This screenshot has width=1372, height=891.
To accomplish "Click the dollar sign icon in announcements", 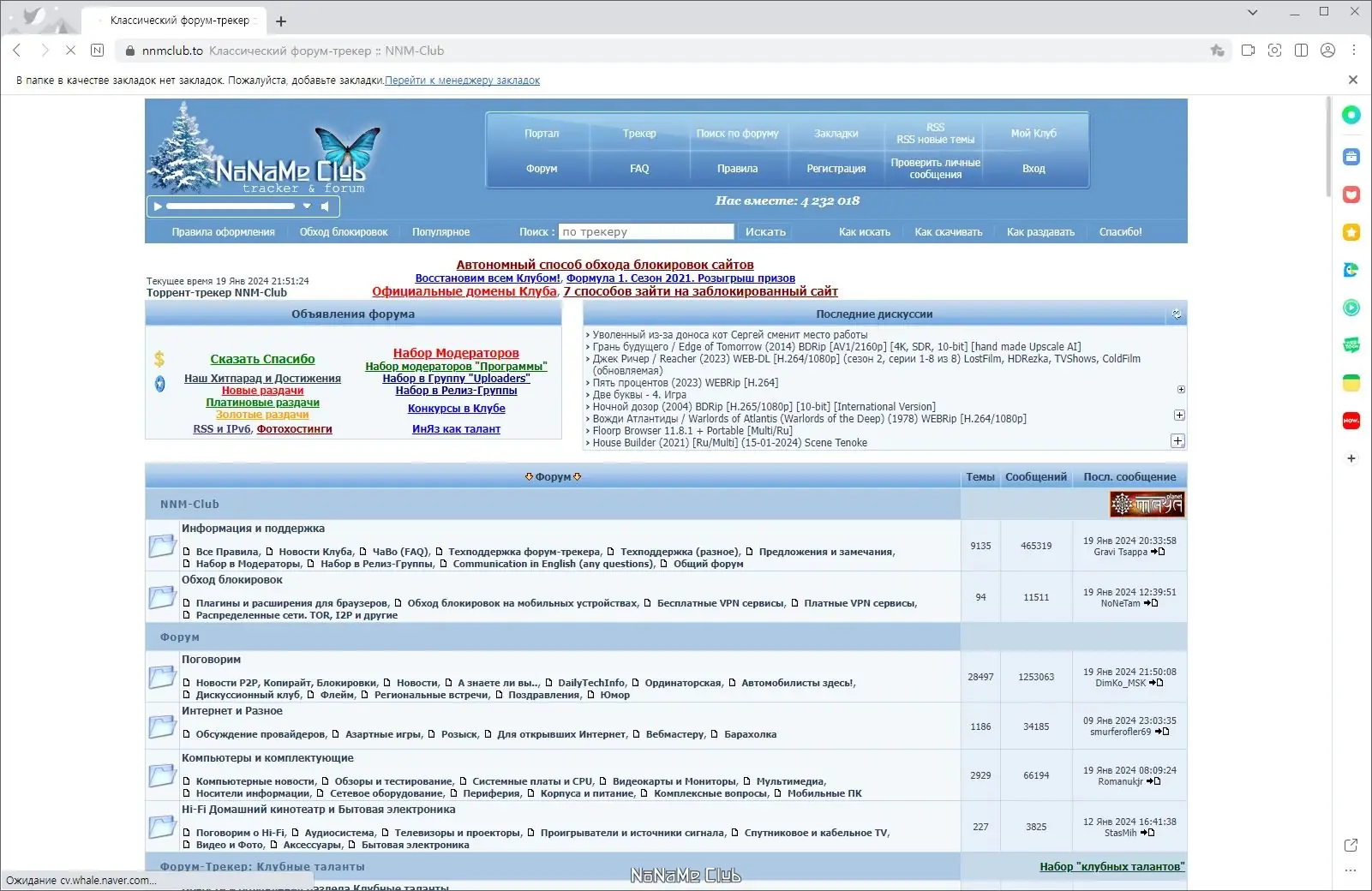I will (x=159, y=359).
